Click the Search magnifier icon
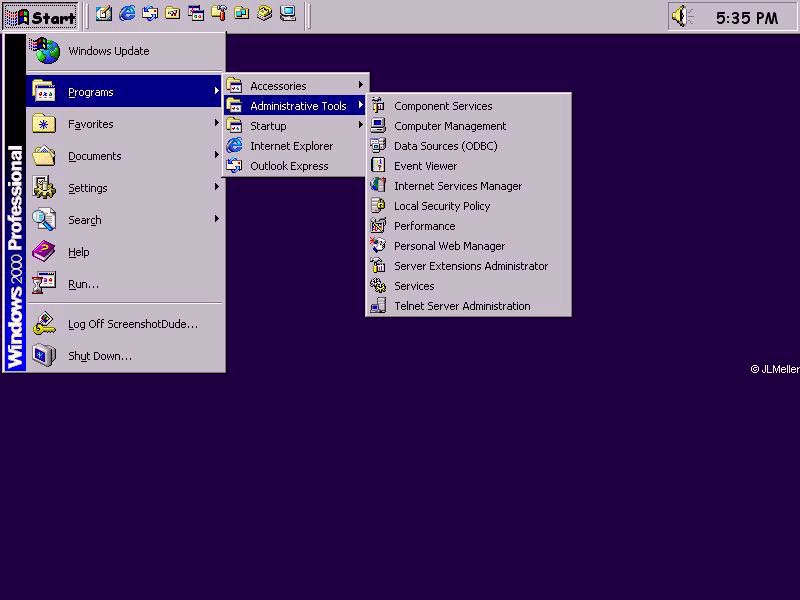The width and height of the screenshot is (800, 600). click(x=44, y=220)
